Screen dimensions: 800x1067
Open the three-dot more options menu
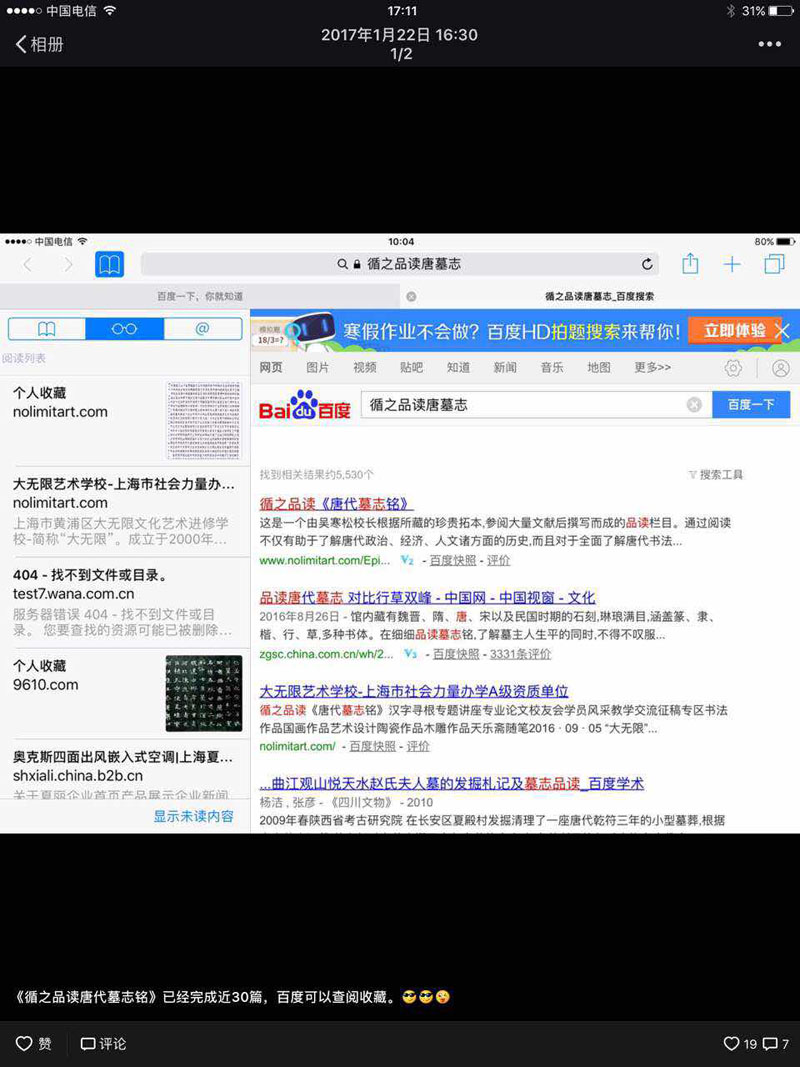769,44
